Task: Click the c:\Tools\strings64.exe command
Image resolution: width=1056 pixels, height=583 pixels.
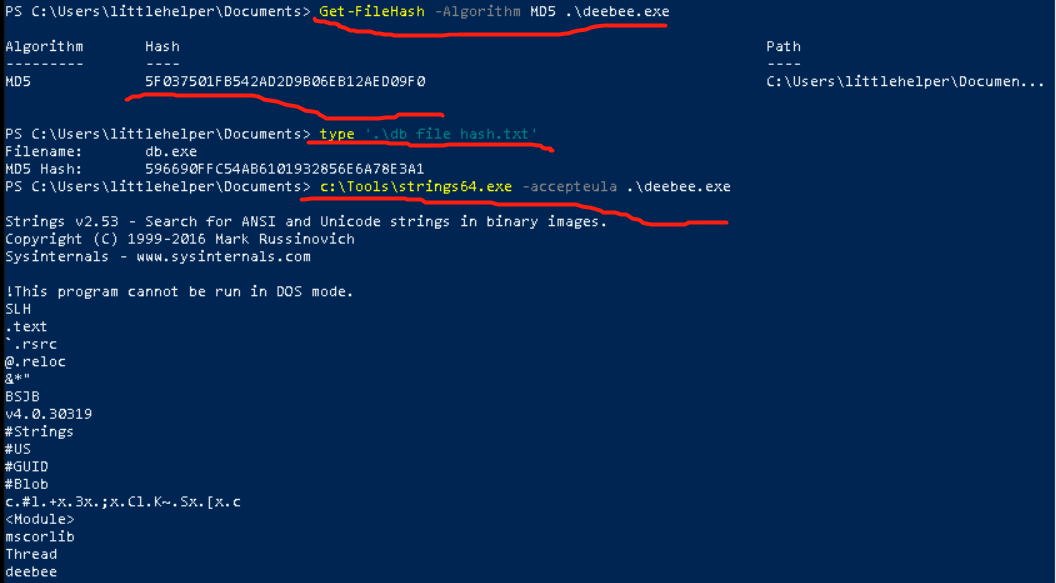Action: pos(415,186)
